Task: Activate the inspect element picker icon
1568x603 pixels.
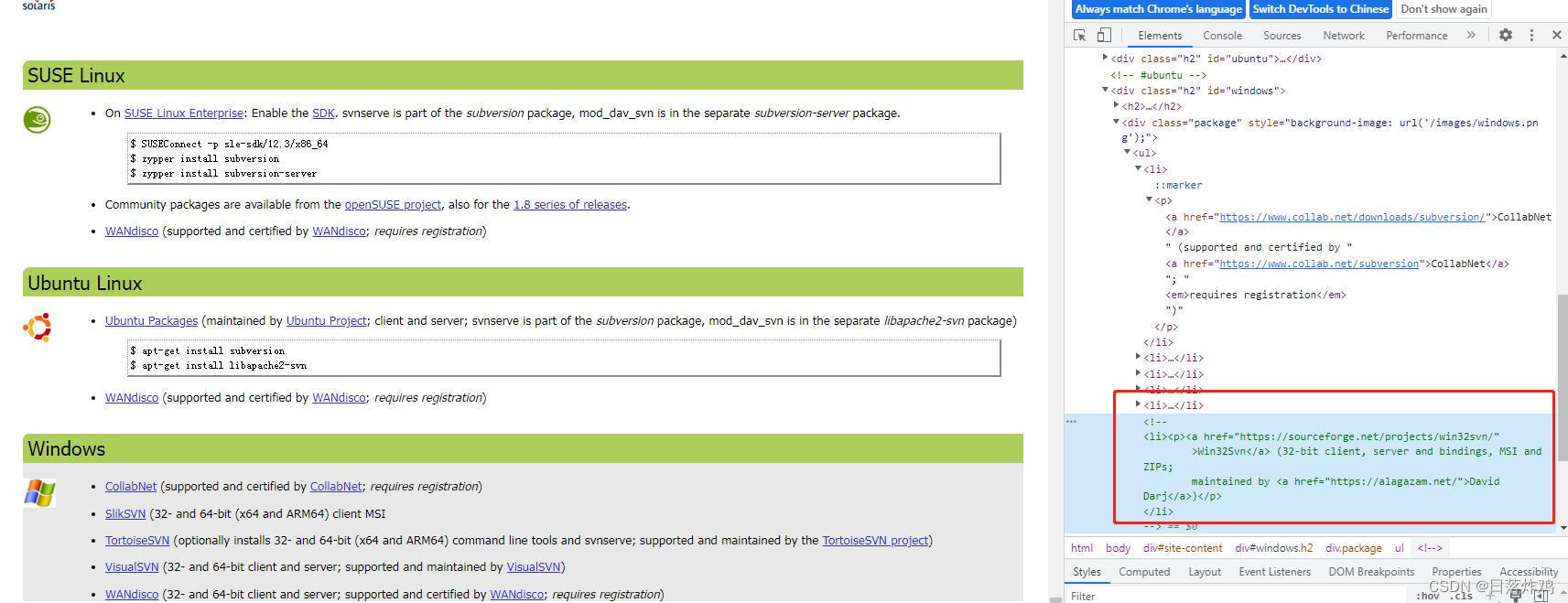Action: (x=1080, y=35)
